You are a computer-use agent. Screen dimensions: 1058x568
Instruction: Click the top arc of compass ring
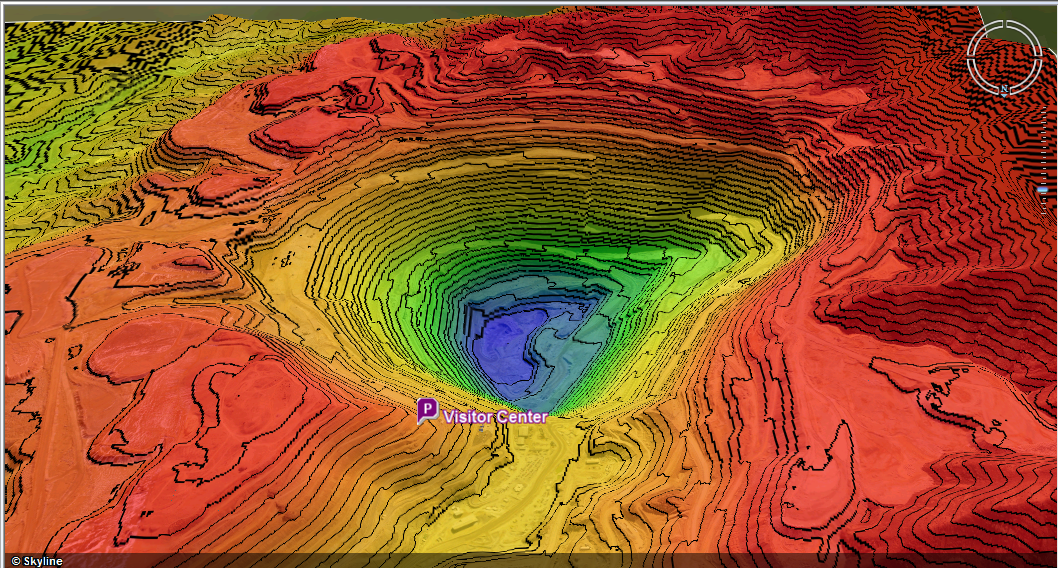[x=1003, y=25]
